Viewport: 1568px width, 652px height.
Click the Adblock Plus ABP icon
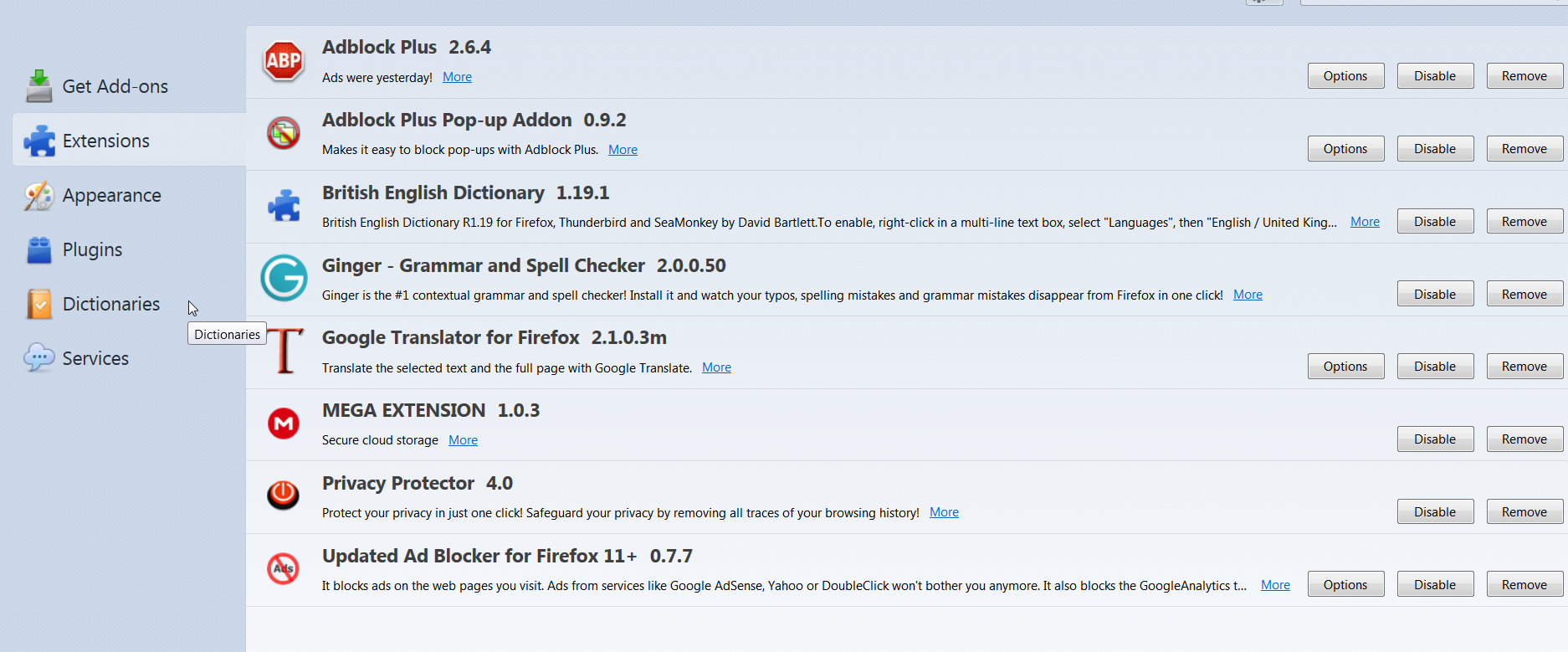click(284, 61)
